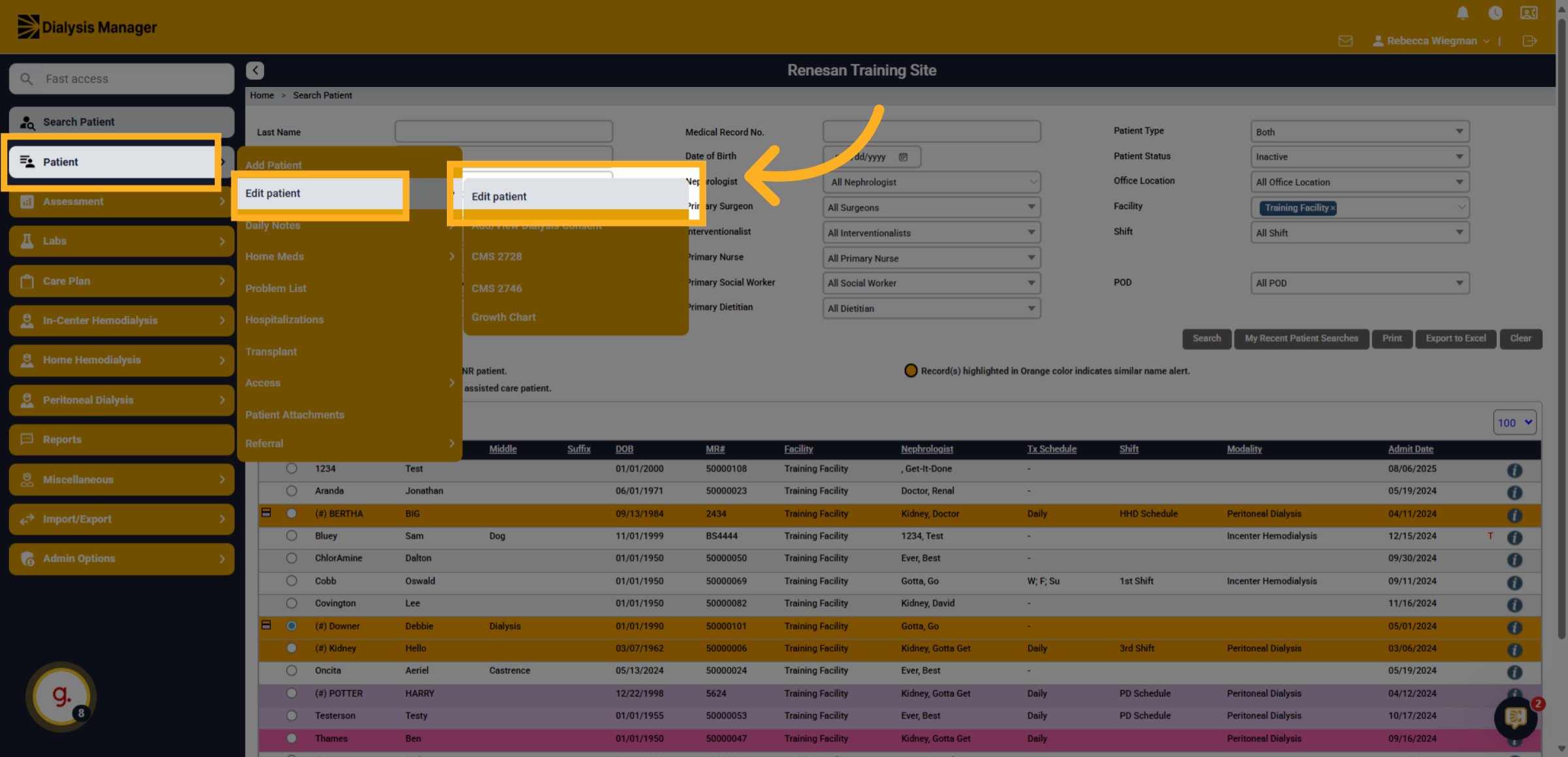Open Growth Chart menu entry
This screenshot has height=757, width=1568.
click(503, 317)
